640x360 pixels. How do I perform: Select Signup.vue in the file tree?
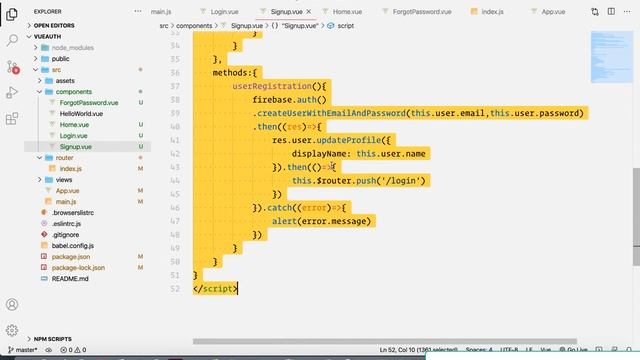76,147
